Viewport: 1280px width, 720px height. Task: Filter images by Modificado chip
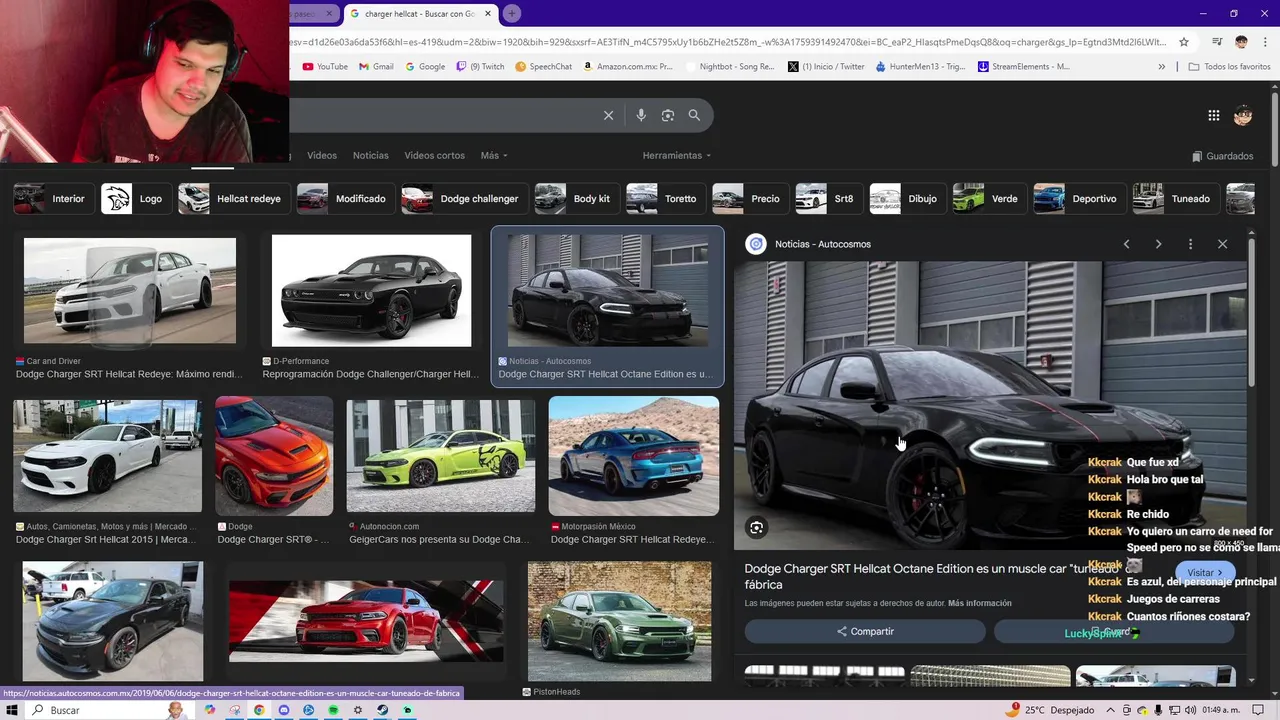345,199
